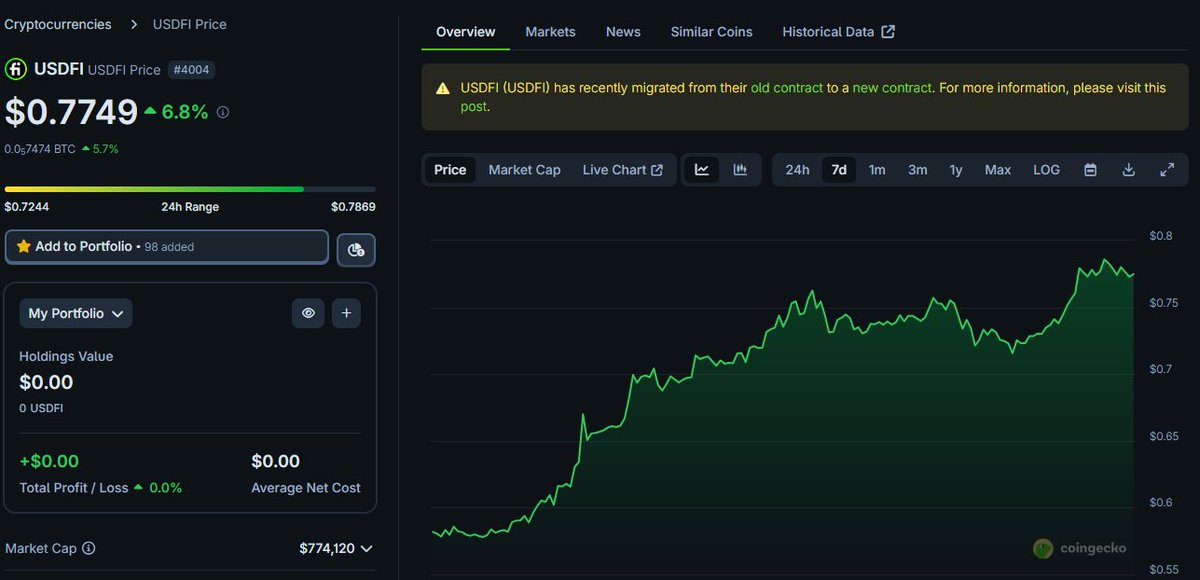Viewport: 1200px width, 580px height.
Task: Set chart range to 1m
Action: (877, 170)
